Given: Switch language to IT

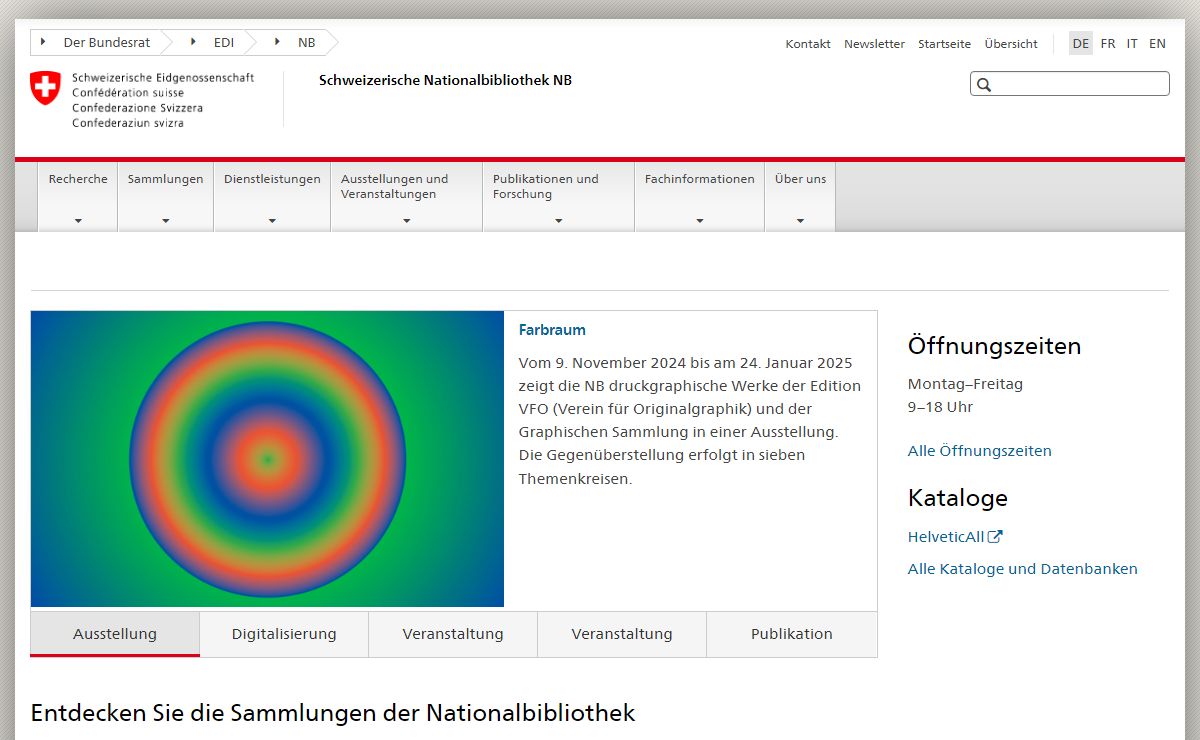Looking at the screenshot, I should point(1132,43).
